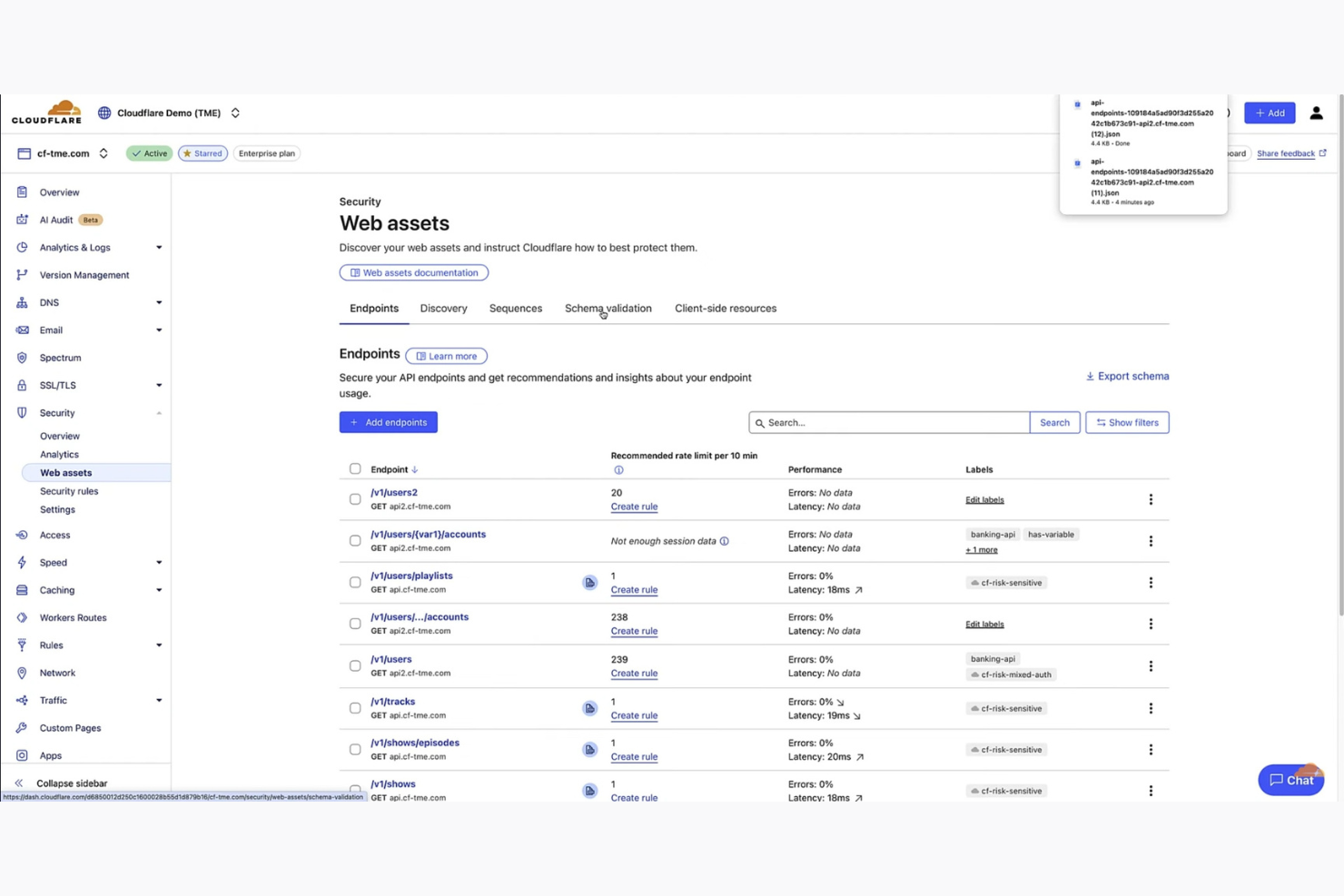This screenshot has height=896, width=1344.
Task: Click the Spectrum shield icon
Action: coord(22,358)
